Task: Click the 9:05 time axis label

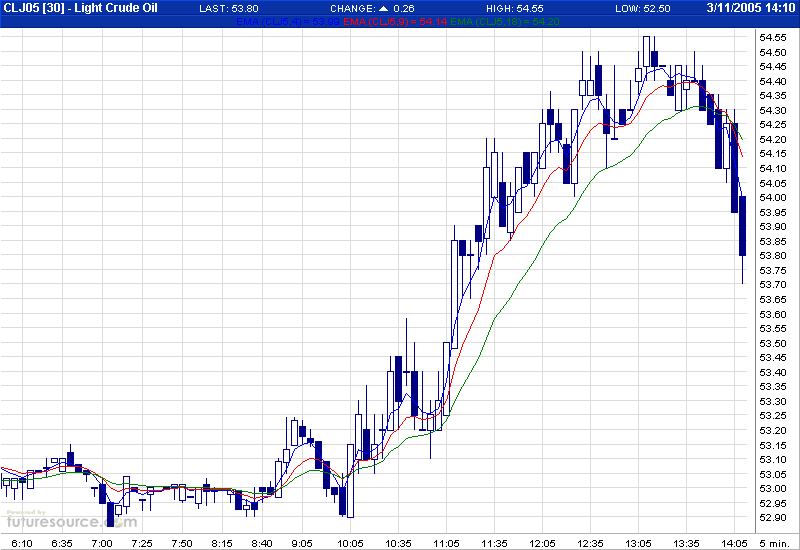Action: (x=301, y=543)
